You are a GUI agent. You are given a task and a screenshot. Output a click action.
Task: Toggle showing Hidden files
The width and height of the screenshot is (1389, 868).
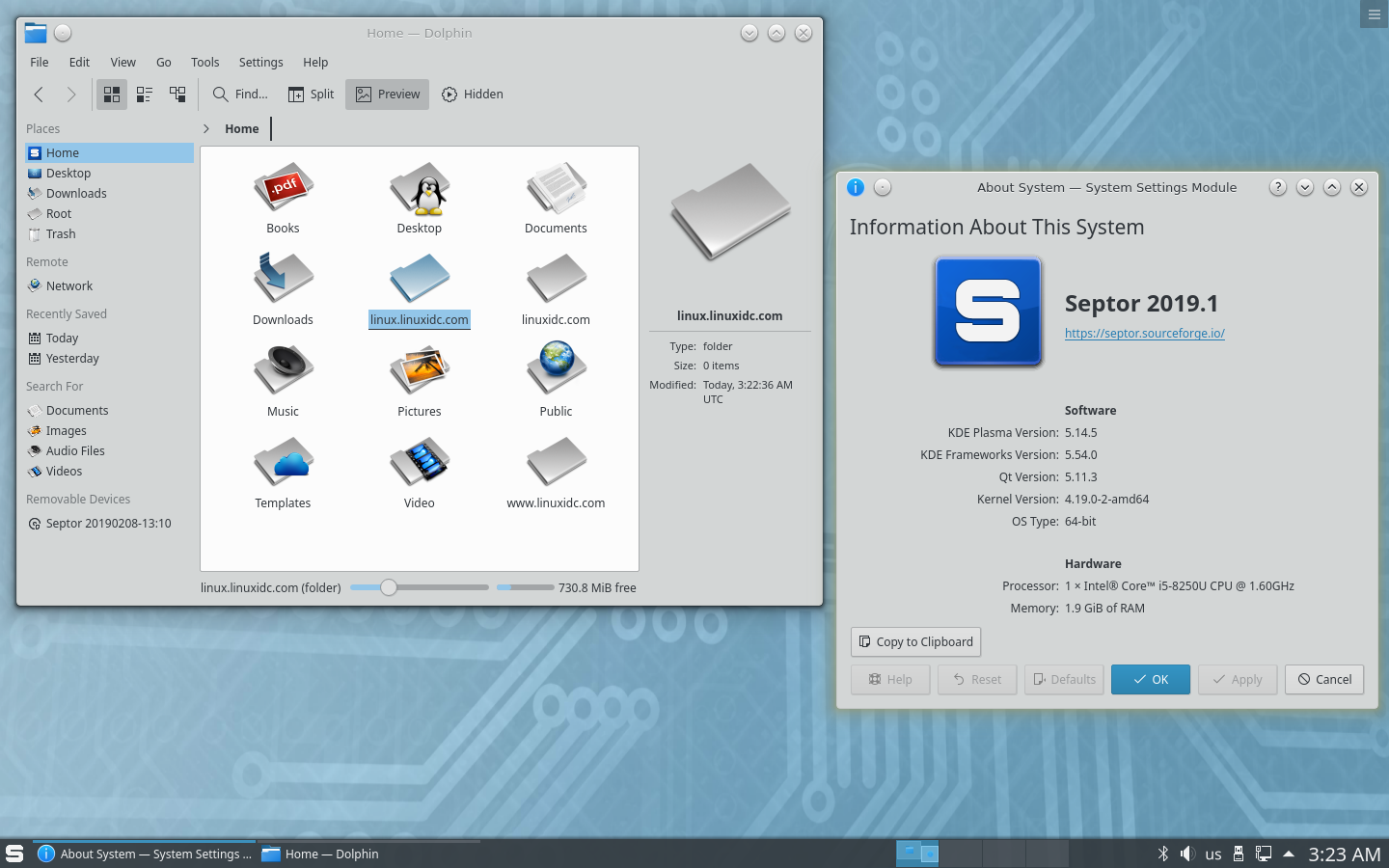click(x=473, y=95)
